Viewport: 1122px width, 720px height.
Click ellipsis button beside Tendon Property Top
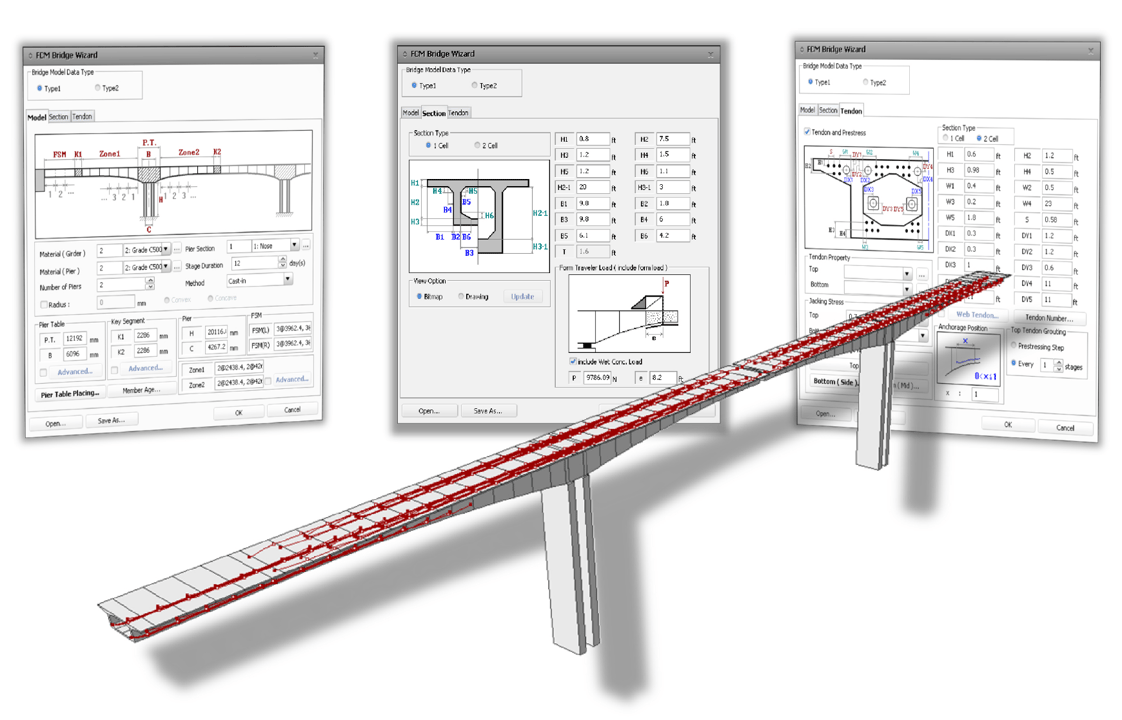921,275
